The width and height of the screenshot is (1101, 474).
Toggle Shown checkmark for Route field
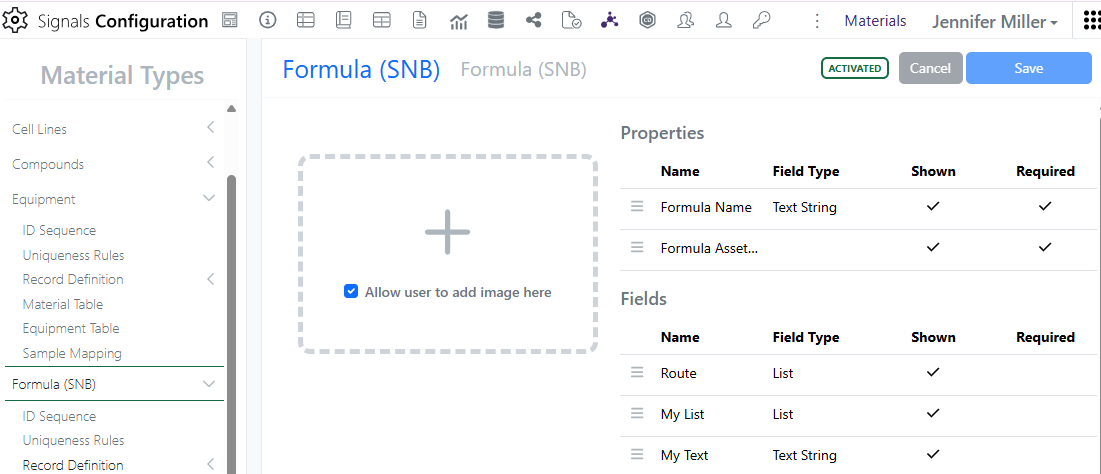tap(932, 372)
